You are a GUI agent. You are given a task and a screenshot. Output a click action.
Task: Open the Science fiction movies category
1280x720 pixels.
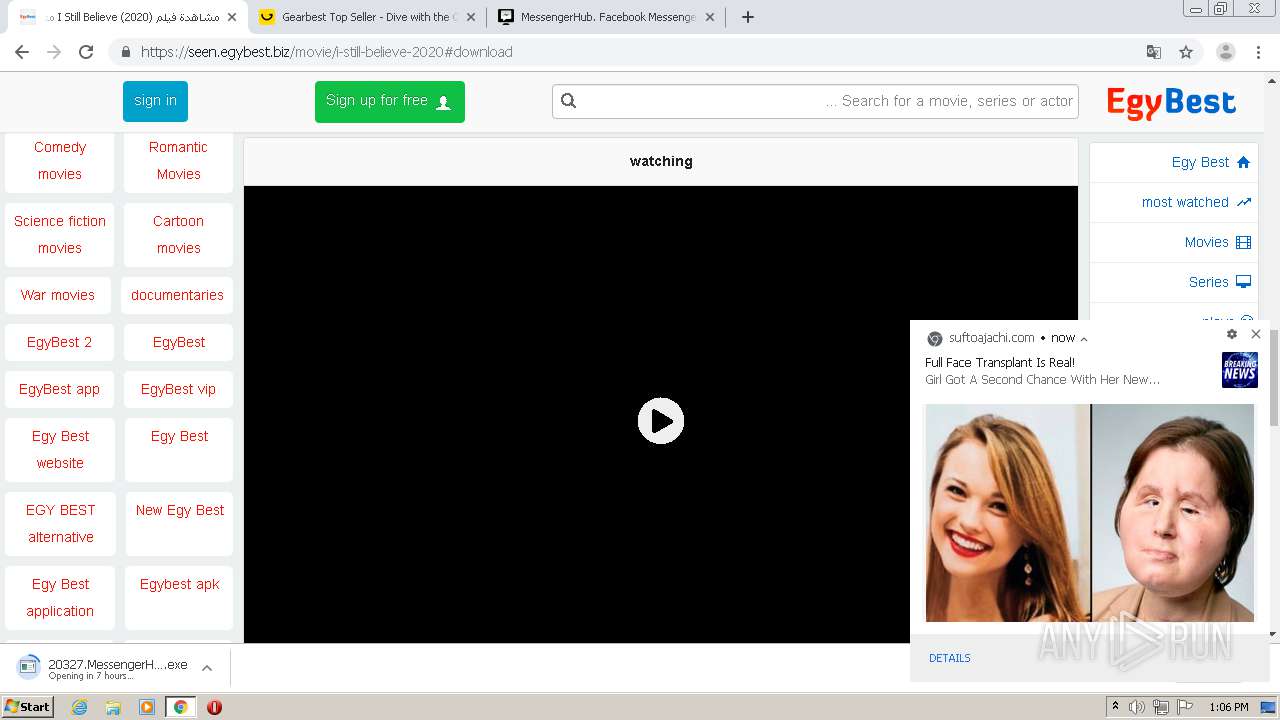60,234
